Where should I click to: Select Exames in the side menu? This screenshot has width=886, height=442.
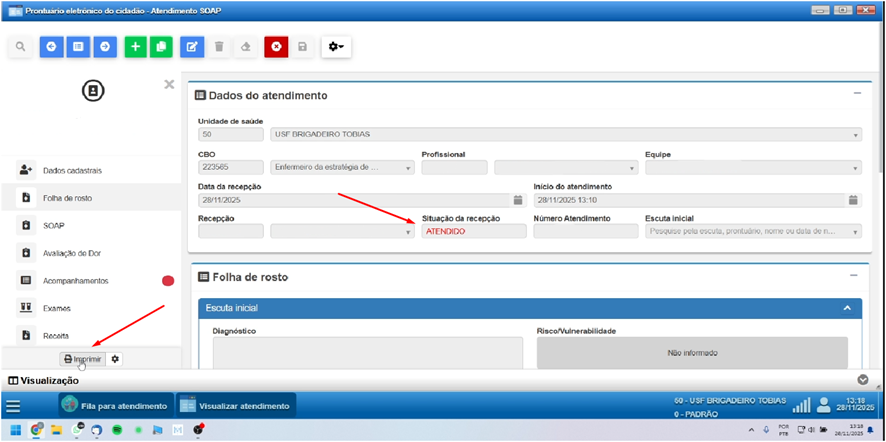56,308
